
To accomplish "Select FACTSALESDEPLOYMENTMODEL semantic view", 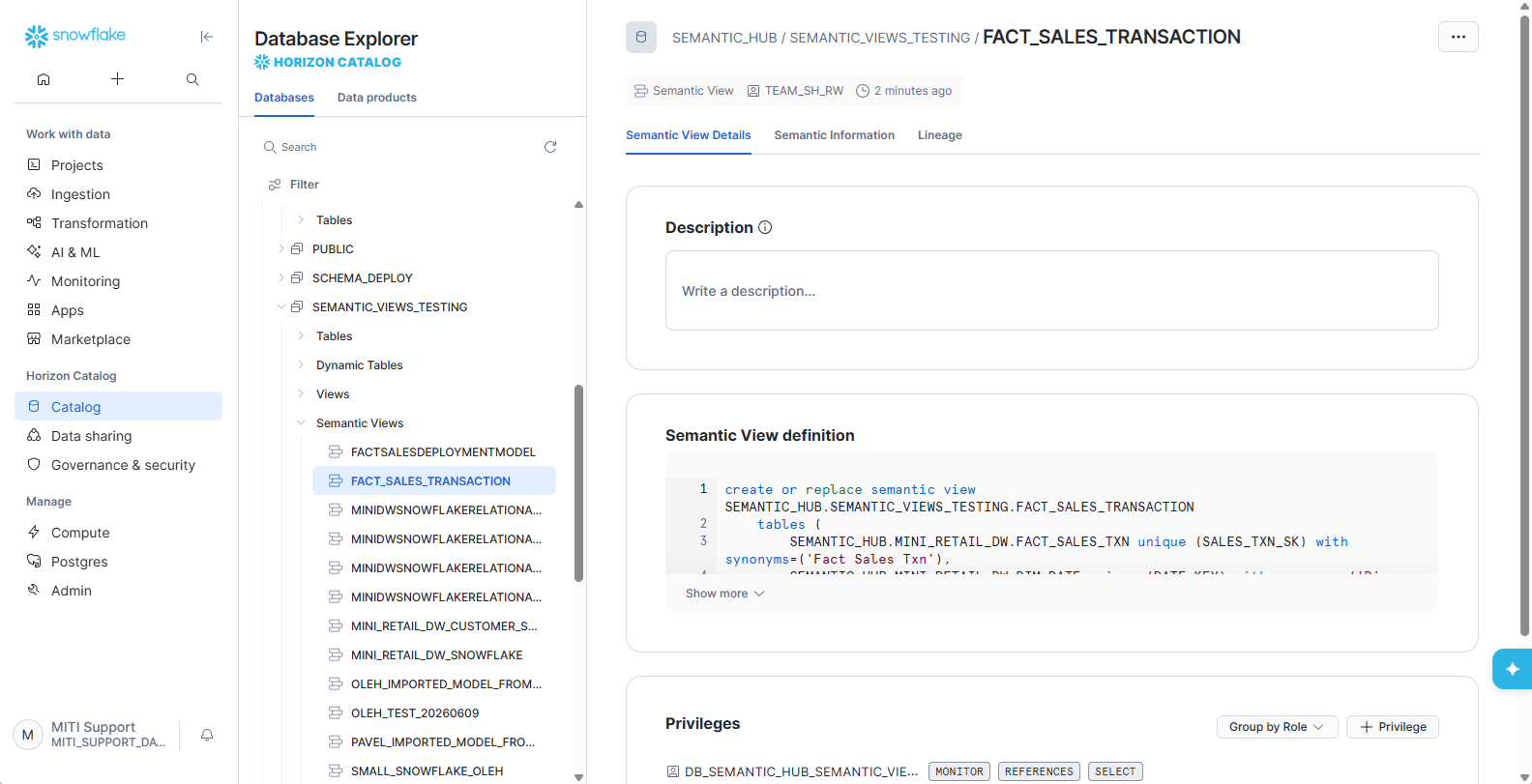I will click(434, 451).
